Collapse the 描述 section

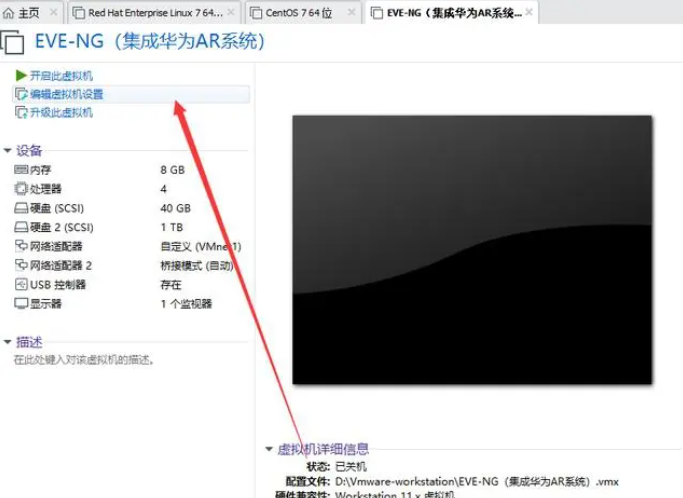coord(7,342)
